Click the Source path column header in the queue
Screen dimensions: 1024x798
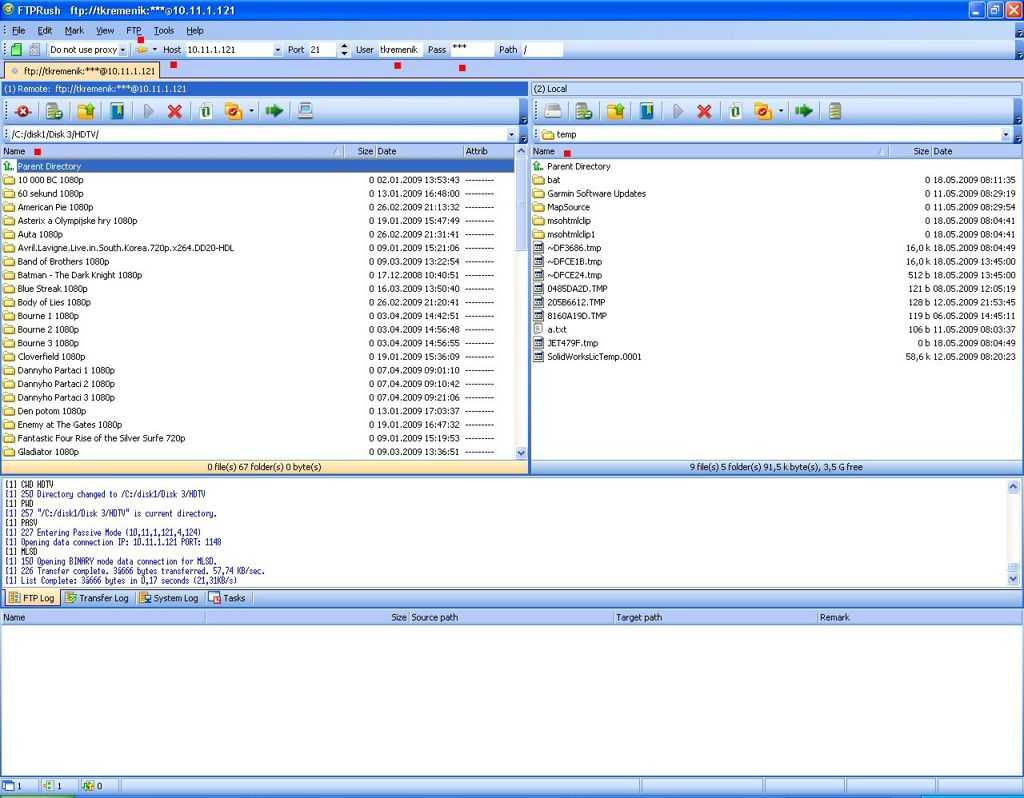511,618
